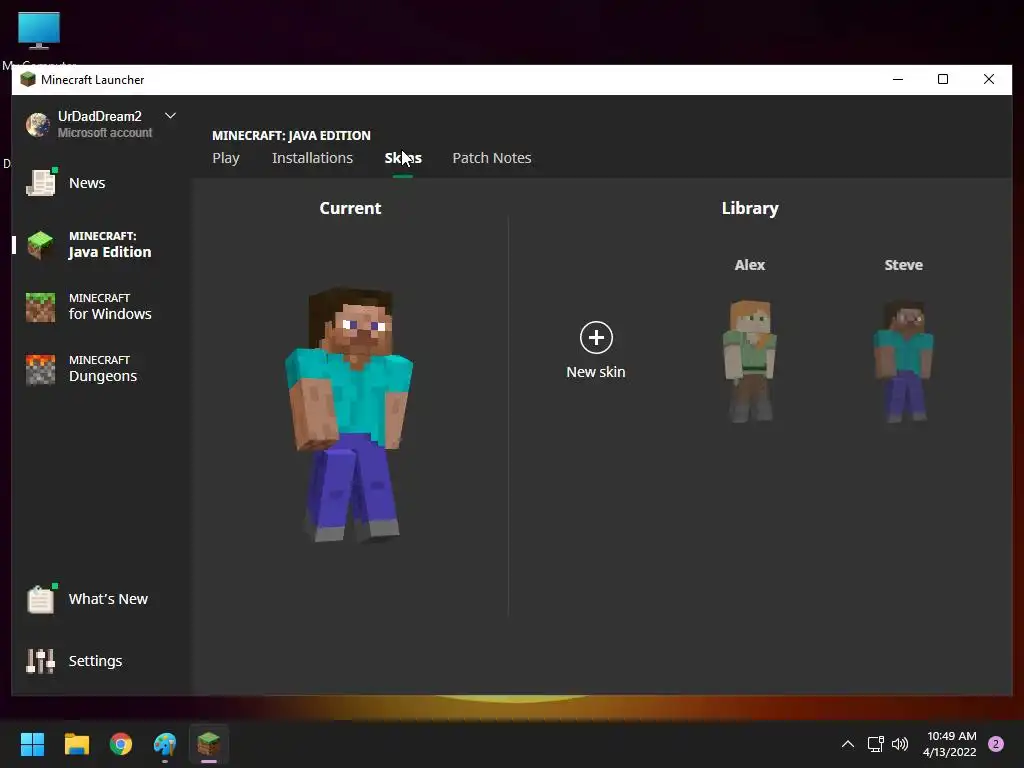The image size is (1024, 768).
Task: Open the News section icon
Action: (x=40, y=183)
